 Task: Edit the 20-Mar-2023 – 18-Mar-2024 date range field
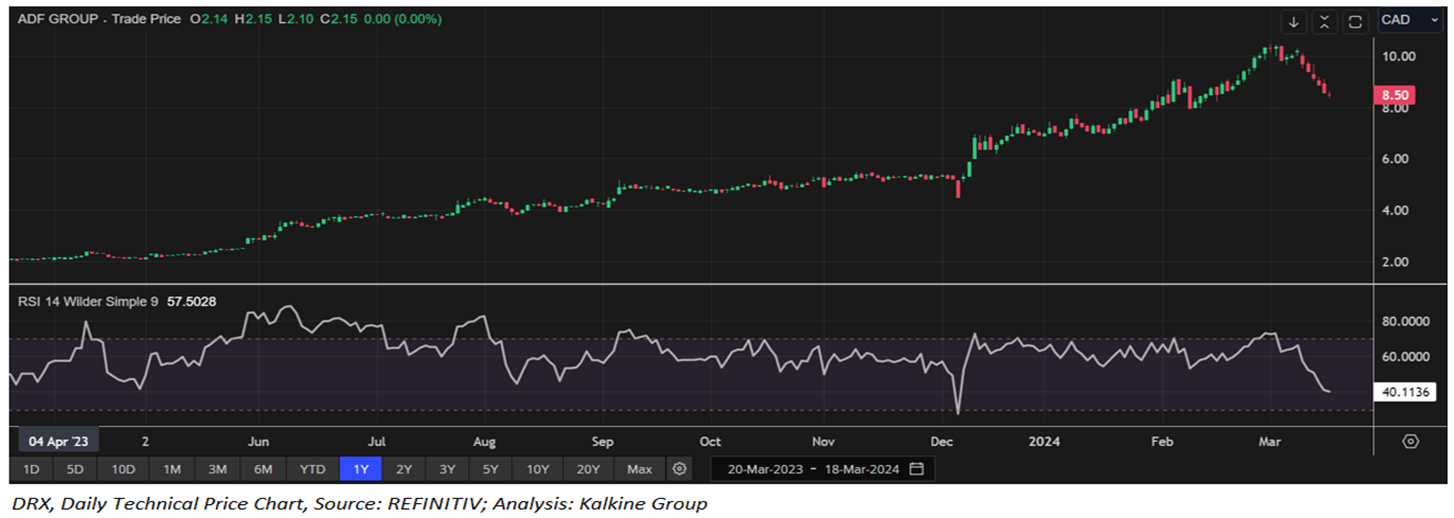[x=822, y=469]
